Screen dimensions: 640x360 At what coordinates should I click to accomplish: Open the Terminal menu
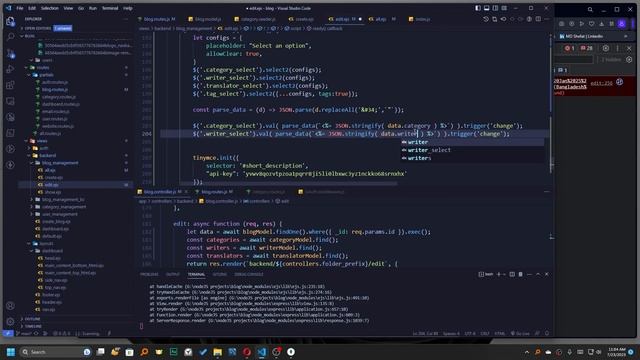110,8
